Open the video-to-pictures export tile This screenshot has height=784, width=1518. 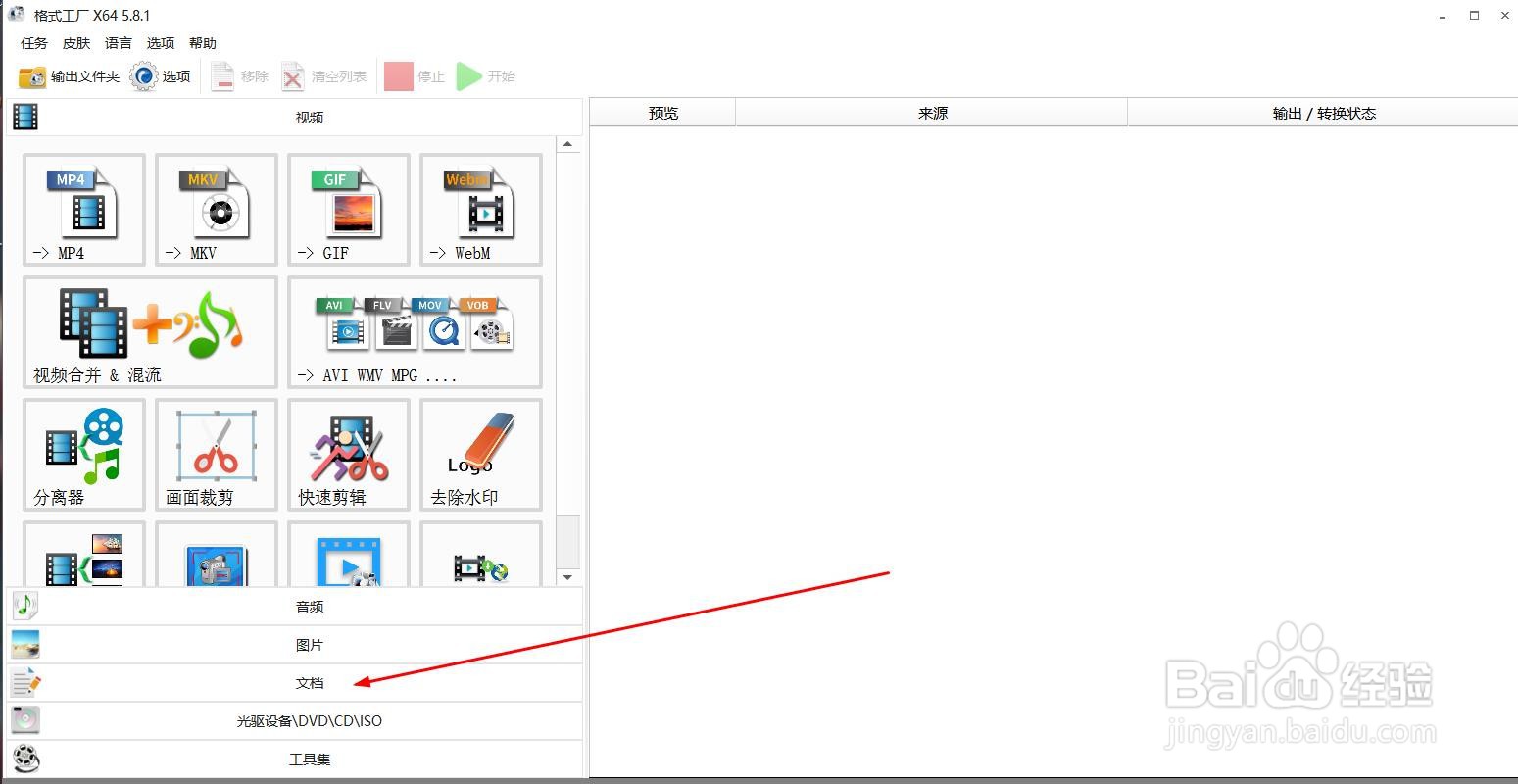(84, 554)
